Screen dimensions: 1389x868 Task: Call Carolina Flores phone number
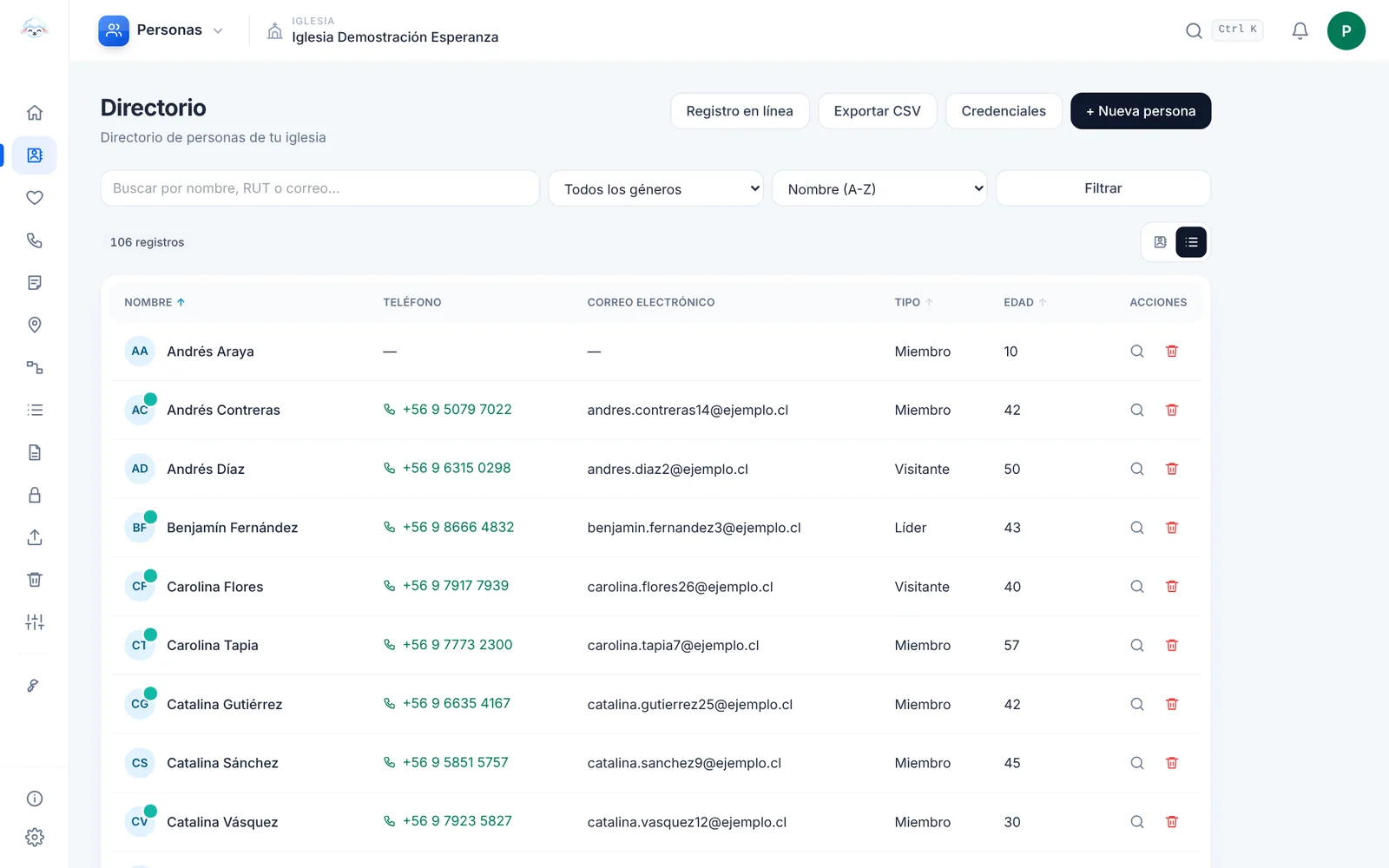[446, 586]
